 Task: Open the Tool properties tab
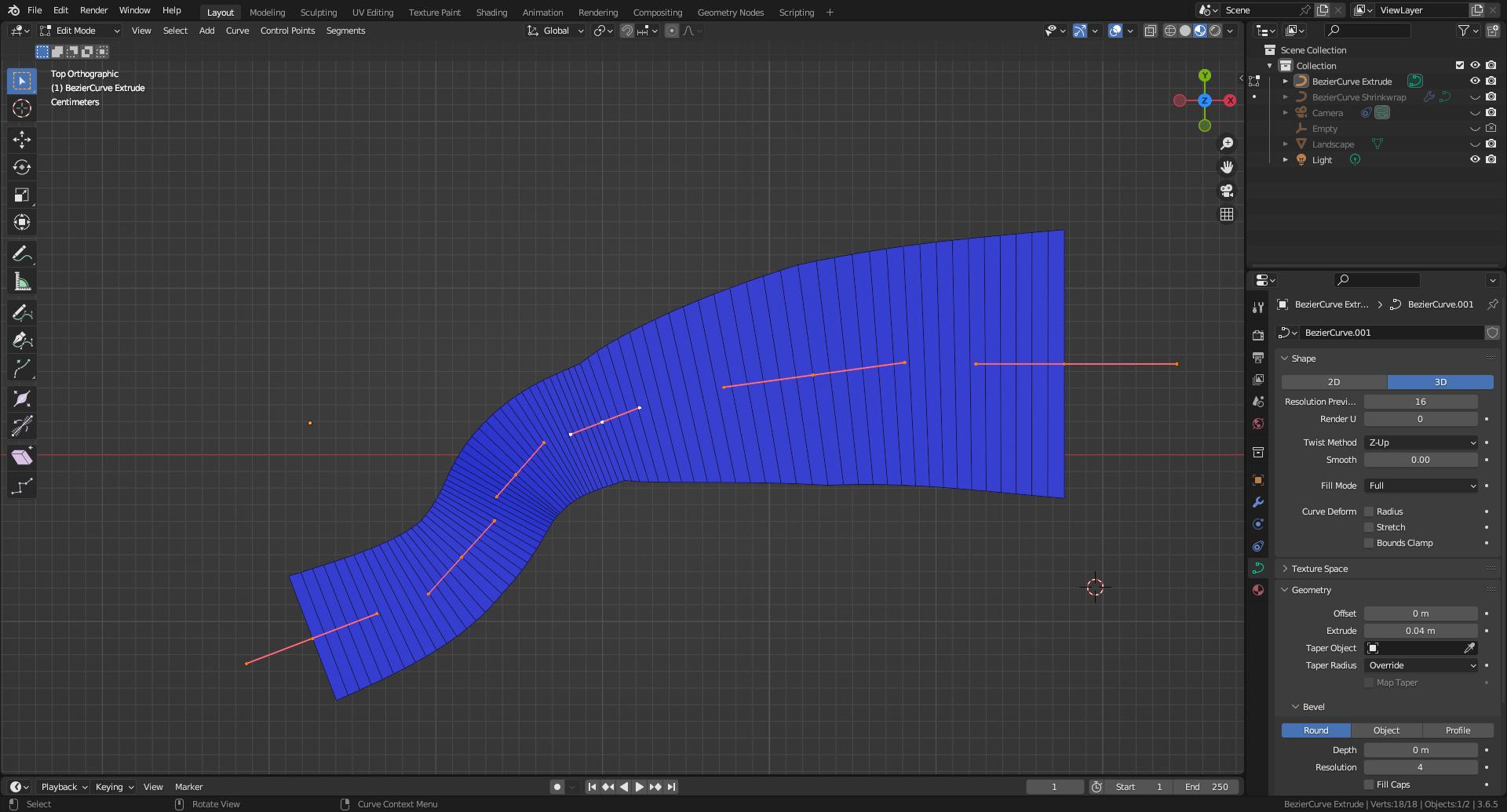1258,308
